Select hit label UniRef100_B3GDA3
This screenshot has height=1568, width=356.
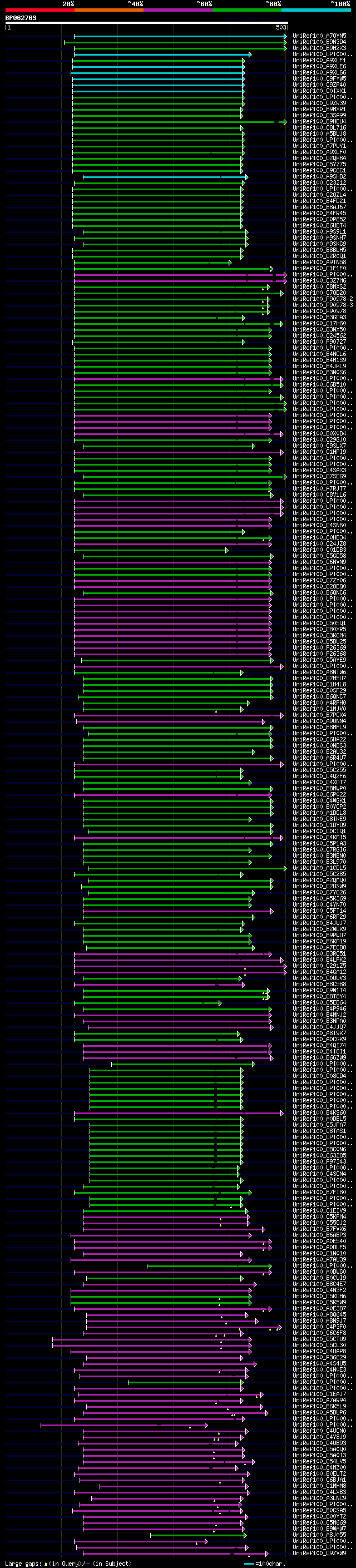[x=319, y=317]
